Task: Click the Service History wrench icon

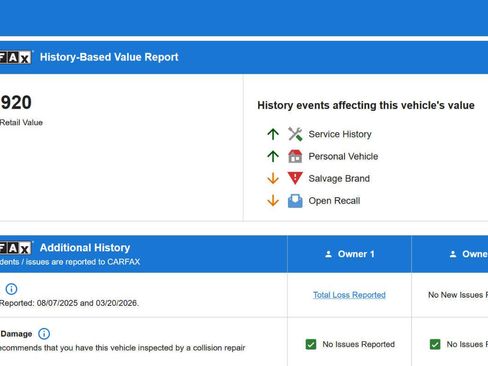Action: pyautogui.click(x=295, y=134)
